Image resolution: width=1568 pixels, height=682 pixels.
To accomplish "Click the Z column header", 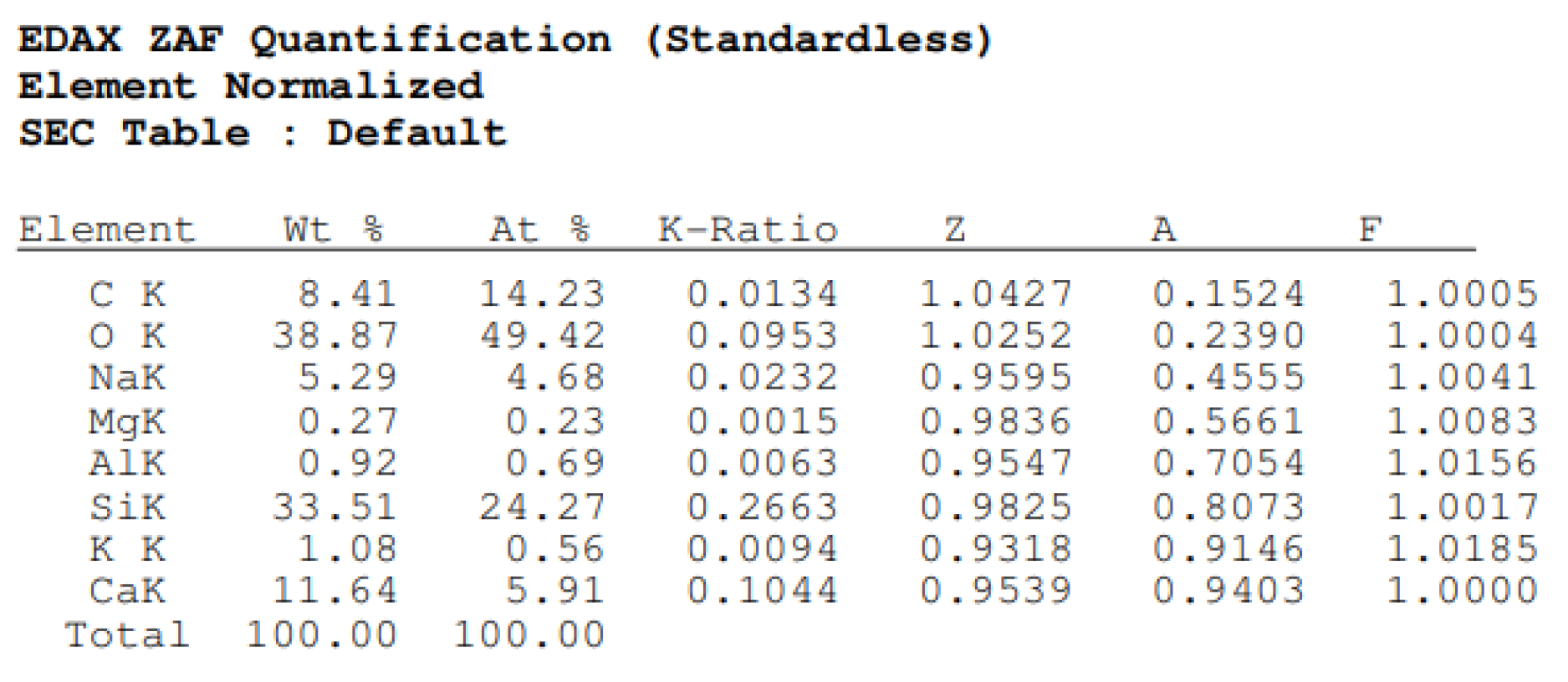I will point(955,229).
